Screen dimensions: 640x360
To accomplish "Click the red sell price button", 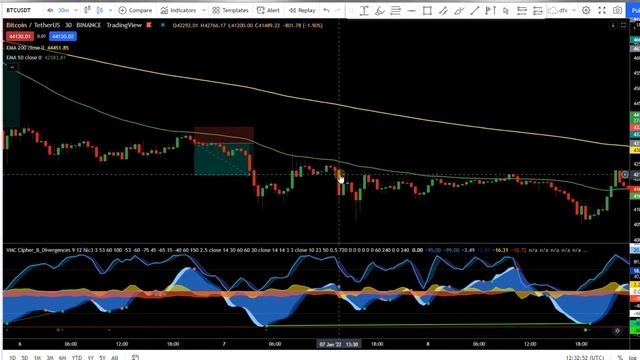I will point(20,36).
